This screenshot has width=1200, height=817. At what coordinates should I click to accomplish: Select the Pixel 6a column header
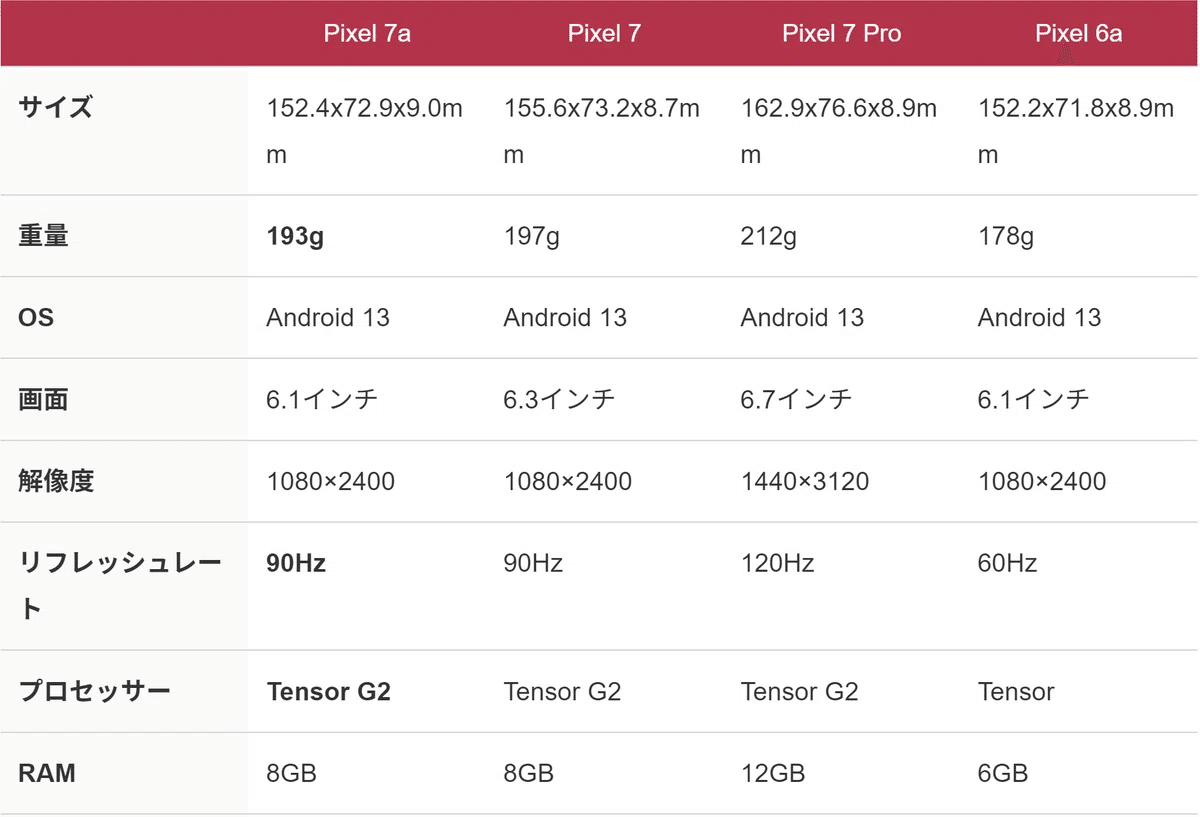pos(1078,33)
